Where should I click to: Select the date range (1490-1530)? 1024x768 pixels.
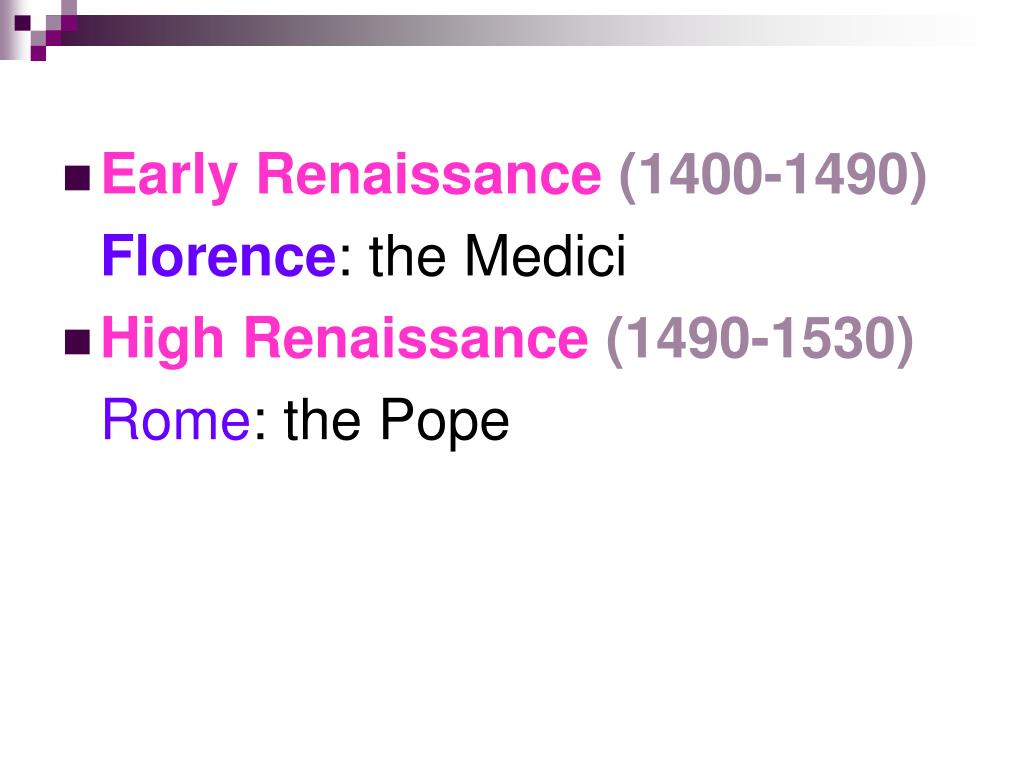(x=760, y=340)
